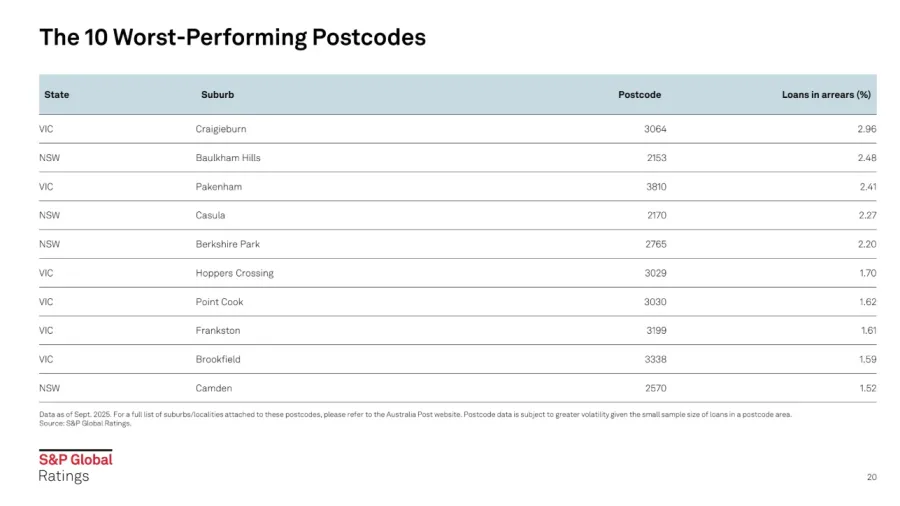
Task: Click the Postcode column header
Action: [639, 95]
